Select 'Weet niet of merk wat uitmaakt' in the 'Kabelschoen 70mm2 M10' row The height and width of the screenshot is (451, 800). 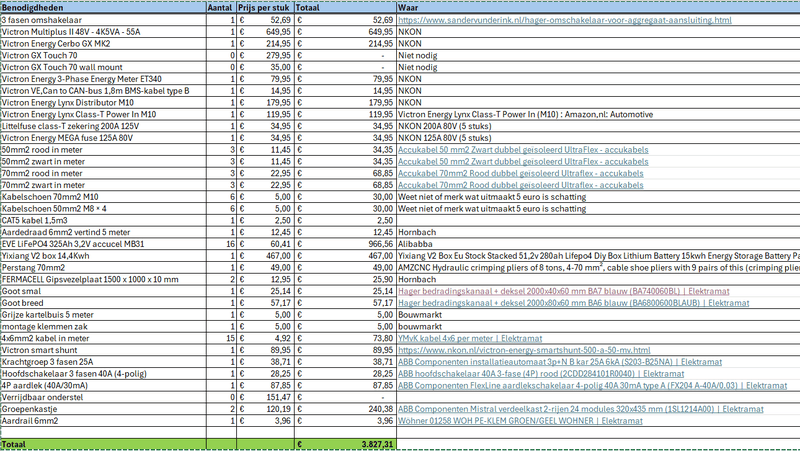pos(598,196)
